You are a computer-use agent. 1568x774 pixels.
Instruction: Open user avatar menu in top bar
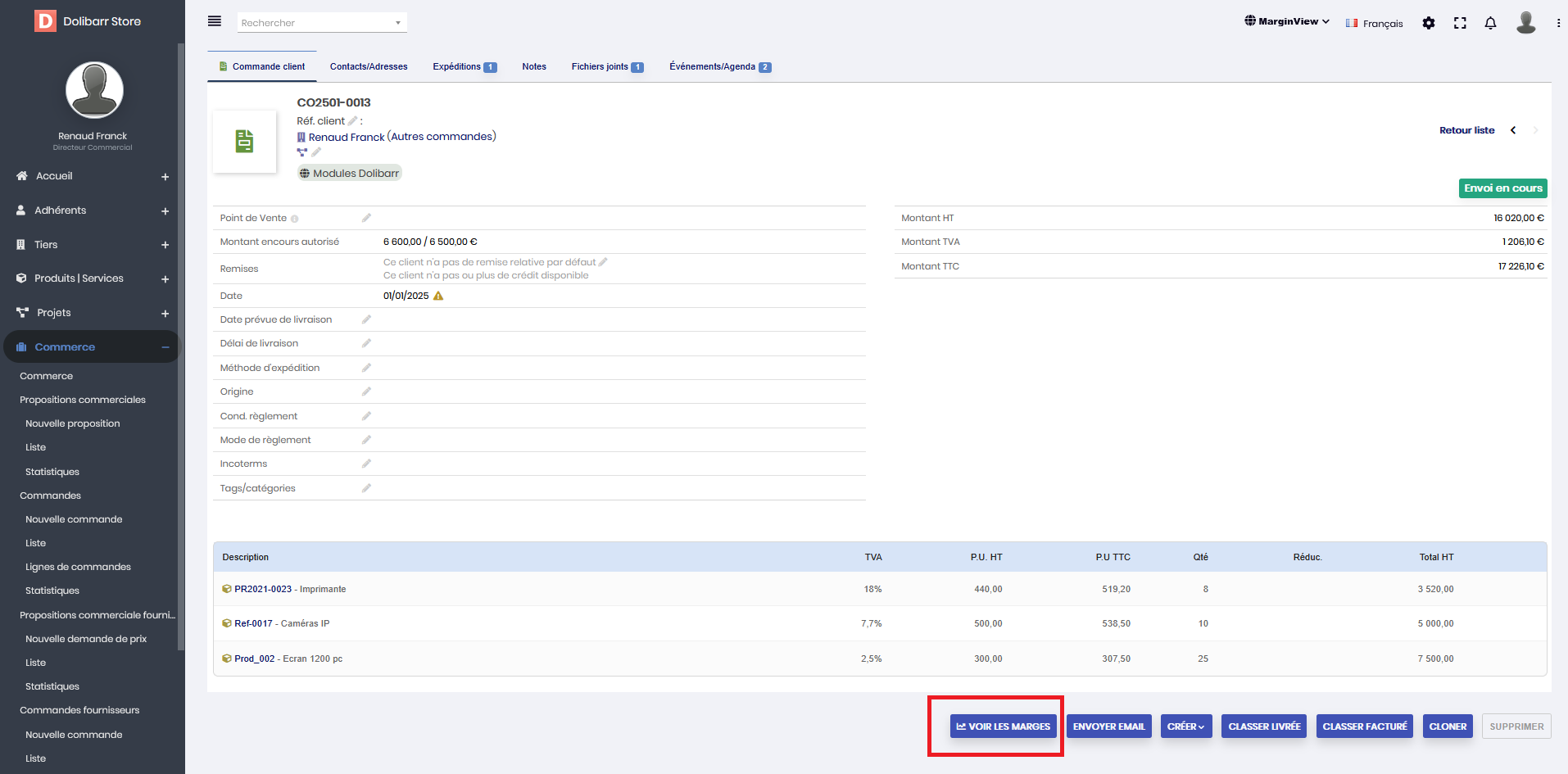(x=1525, y=23)
